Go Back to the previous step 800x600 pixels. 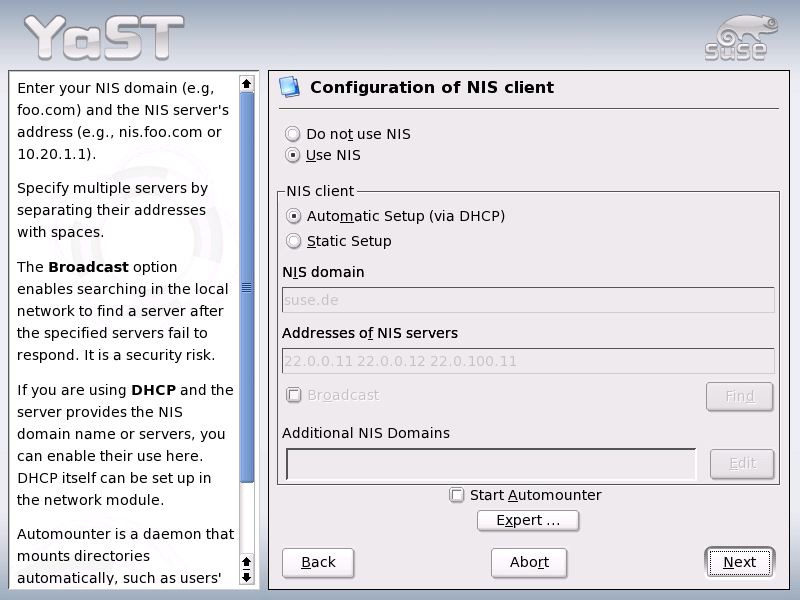pos(317,562)
